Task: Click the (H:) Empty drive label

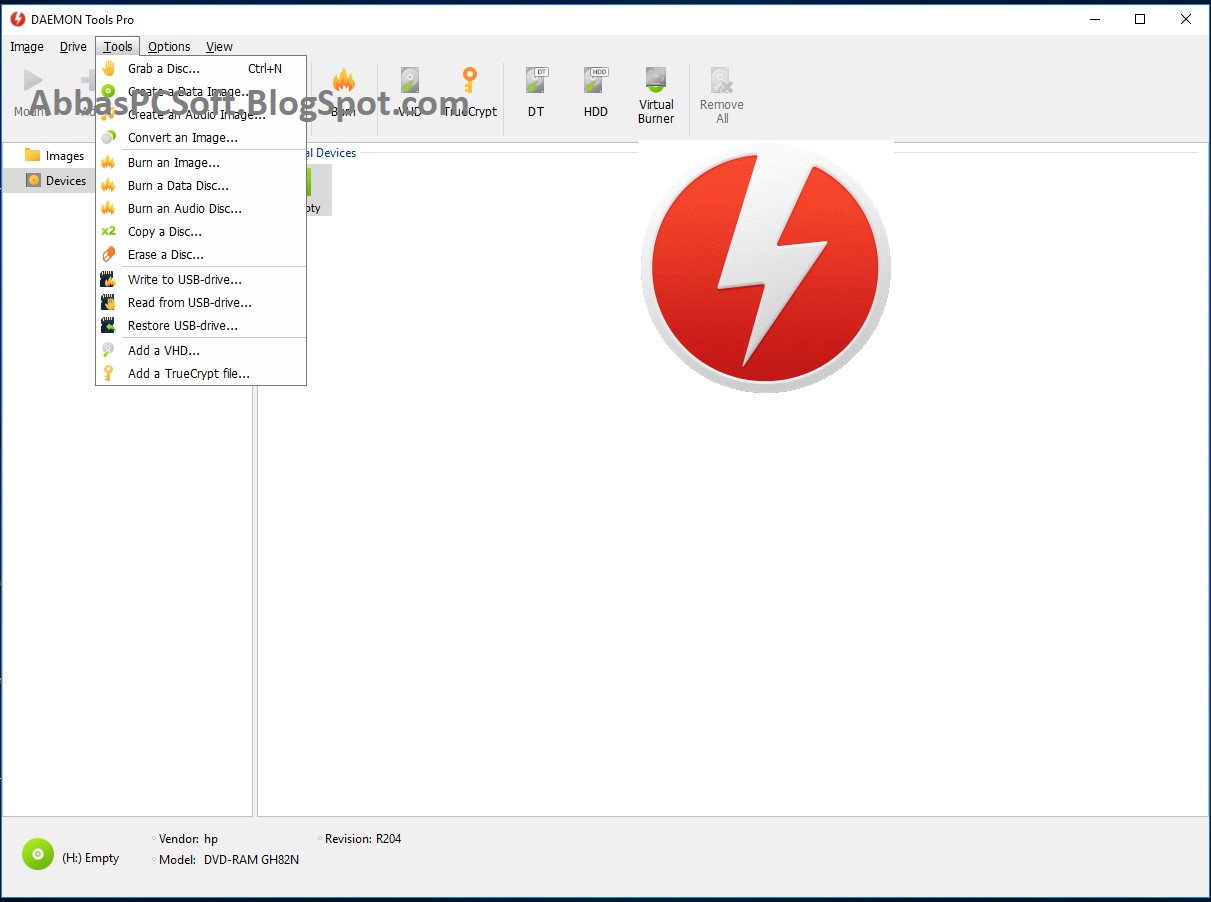Action: coord(90,858)
